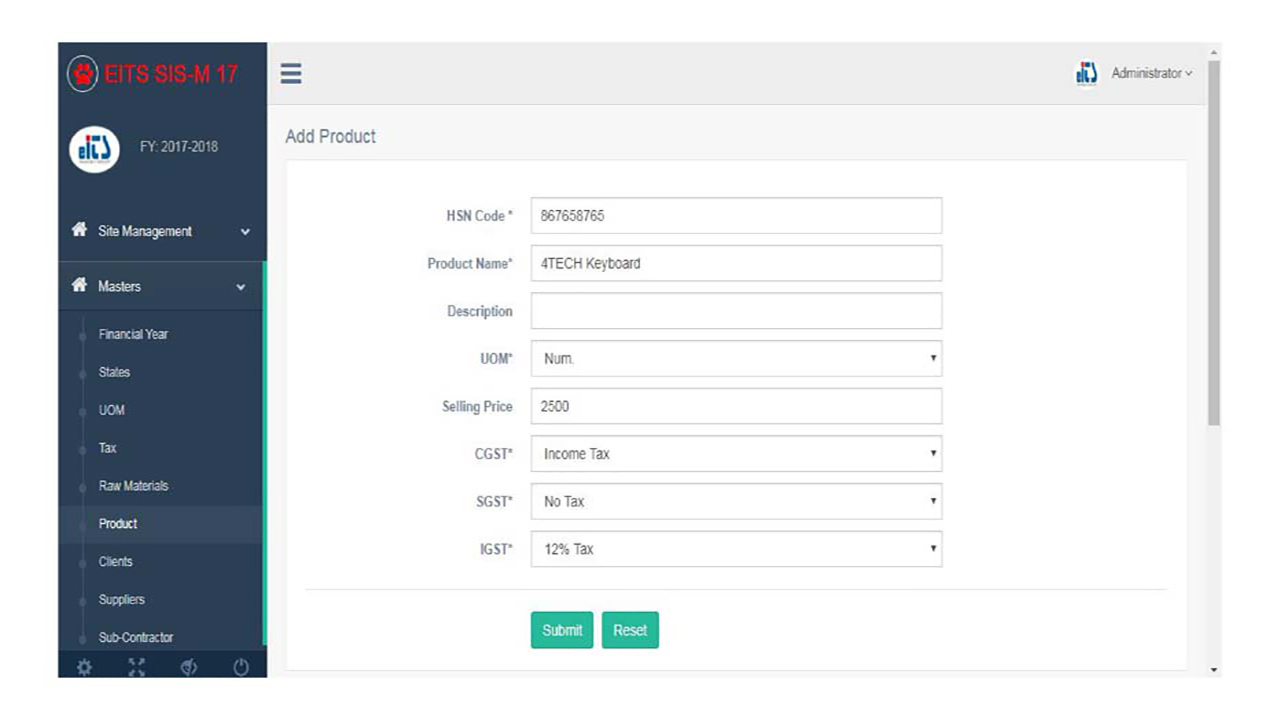1280x720 pixels.
Task: Open Financial Year in Masters menu
Action: [133, 334]
